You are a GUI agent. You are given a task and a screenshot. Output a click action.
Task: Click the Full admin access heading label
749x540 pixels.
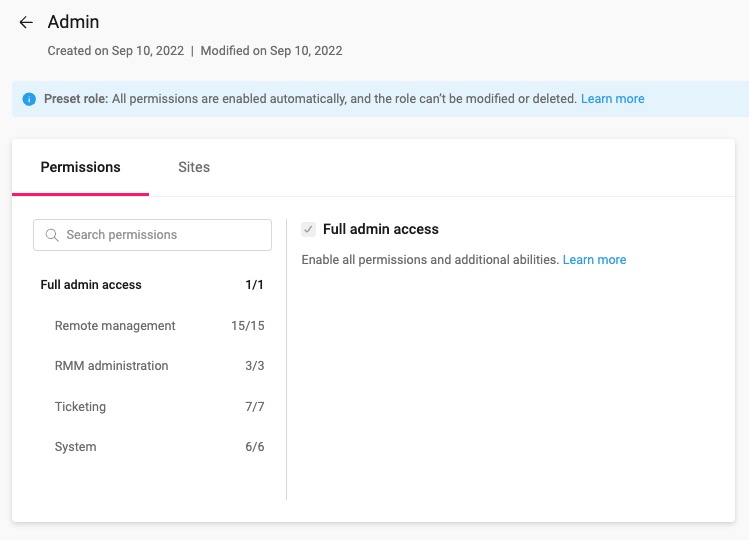click(x=381, y=229)
